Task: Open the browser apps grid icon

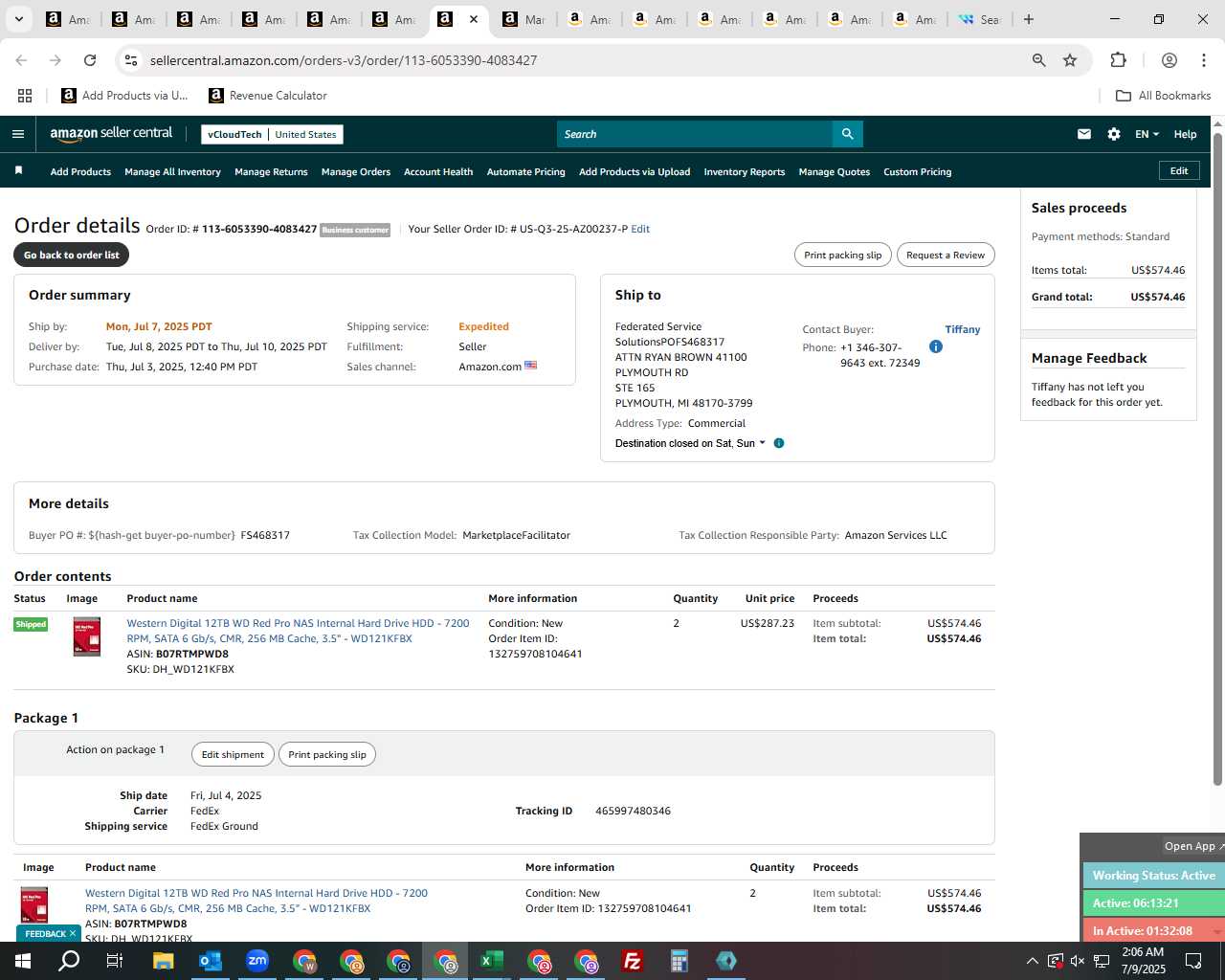Action: 25,96
